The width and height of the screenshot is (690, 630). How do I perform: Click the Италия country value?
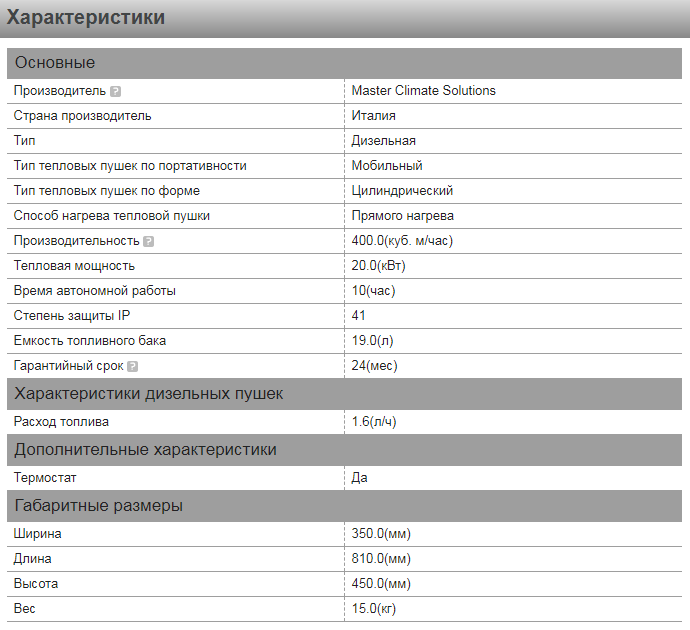click(373, 116)
